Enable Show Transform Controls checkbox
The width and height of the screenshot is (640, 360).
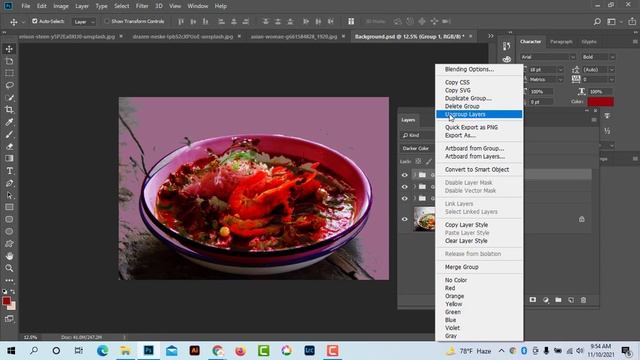(107, 21)
